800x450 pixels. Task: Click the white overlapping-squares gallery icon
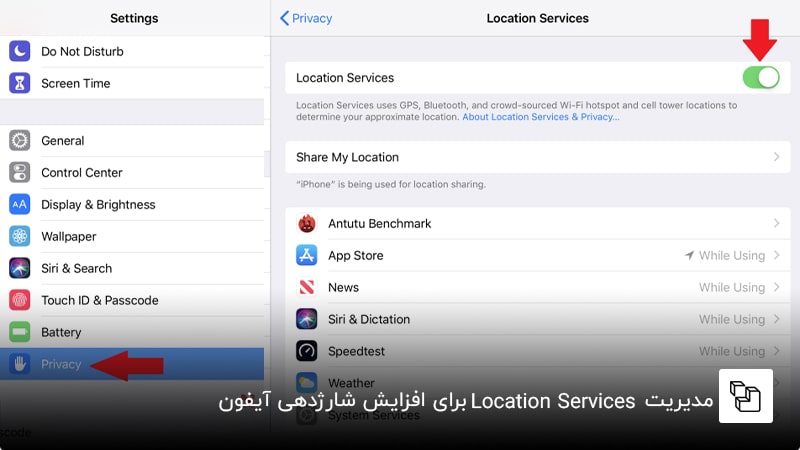[745, 396]
